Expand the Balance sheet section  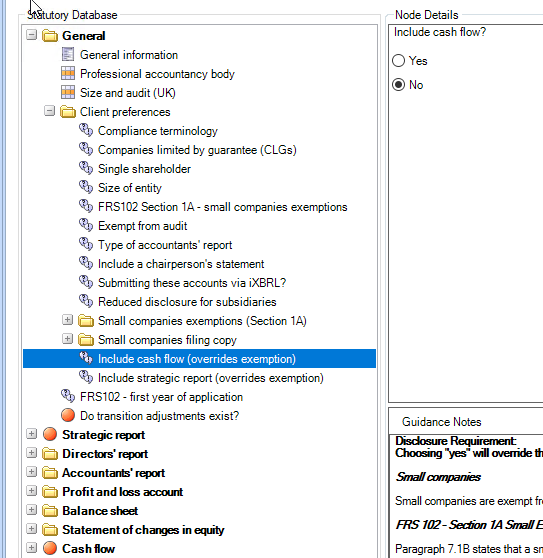pos(32,510)
